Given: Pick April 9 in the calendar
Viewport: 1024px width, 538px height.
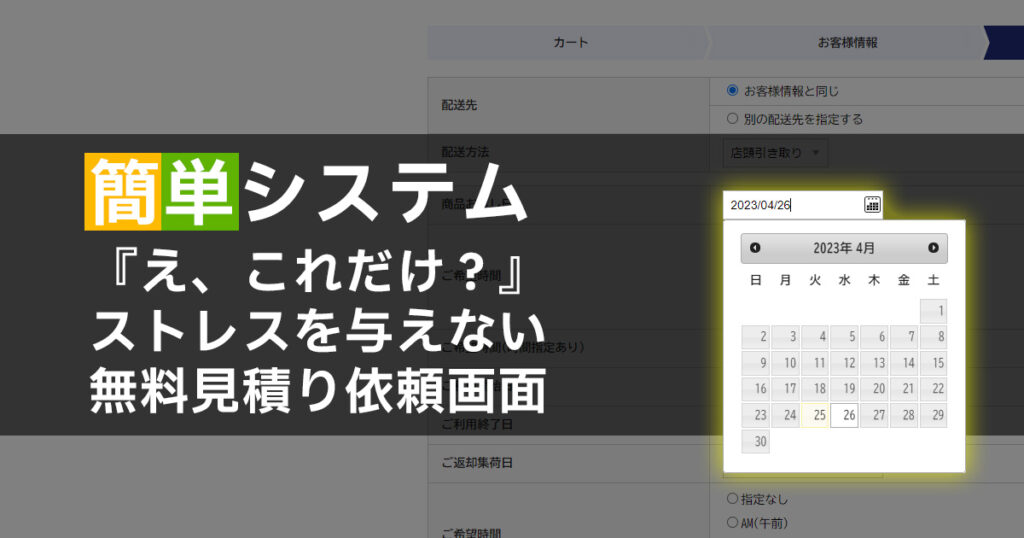Looking at the screenshot, I should click(756, 363).
